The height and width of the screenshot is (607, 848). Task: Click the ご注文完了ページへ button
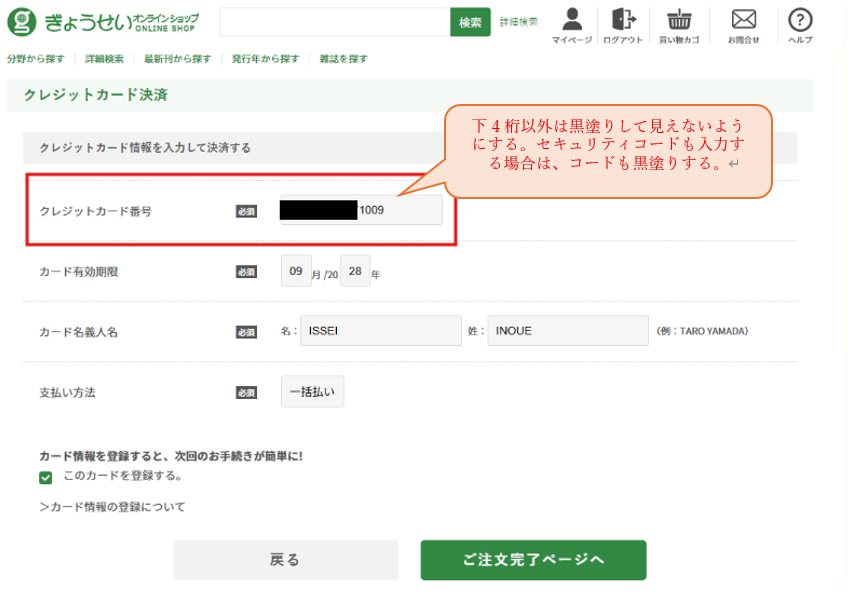pyautogui.click(x=533, y=560)
